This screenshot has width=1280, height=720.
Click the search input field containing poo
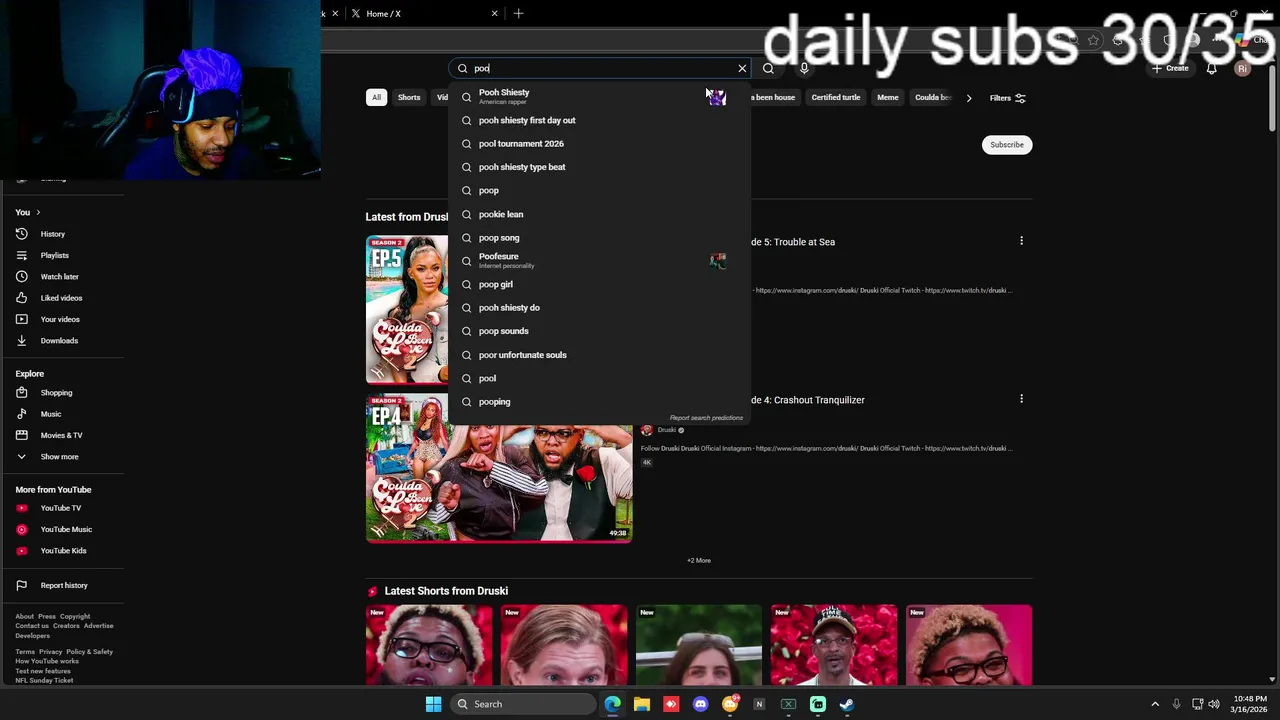(600, 68)
